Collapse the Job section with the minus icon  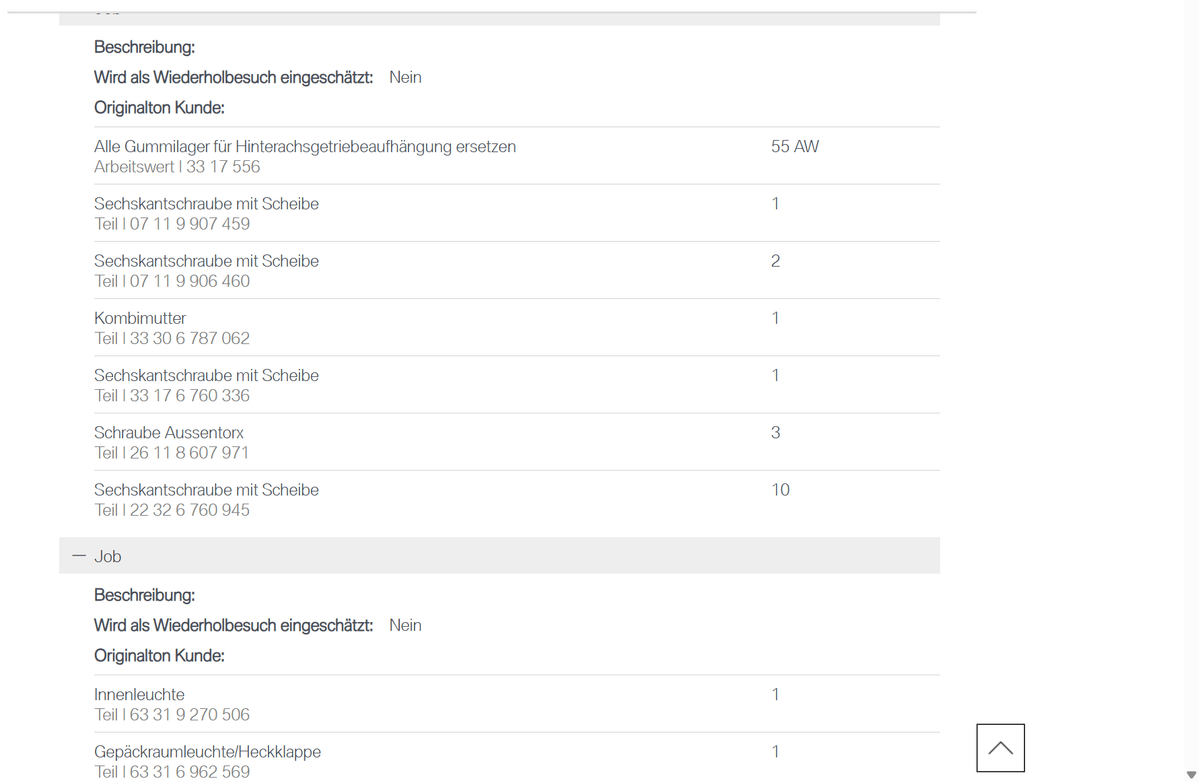tap(78, 556)
